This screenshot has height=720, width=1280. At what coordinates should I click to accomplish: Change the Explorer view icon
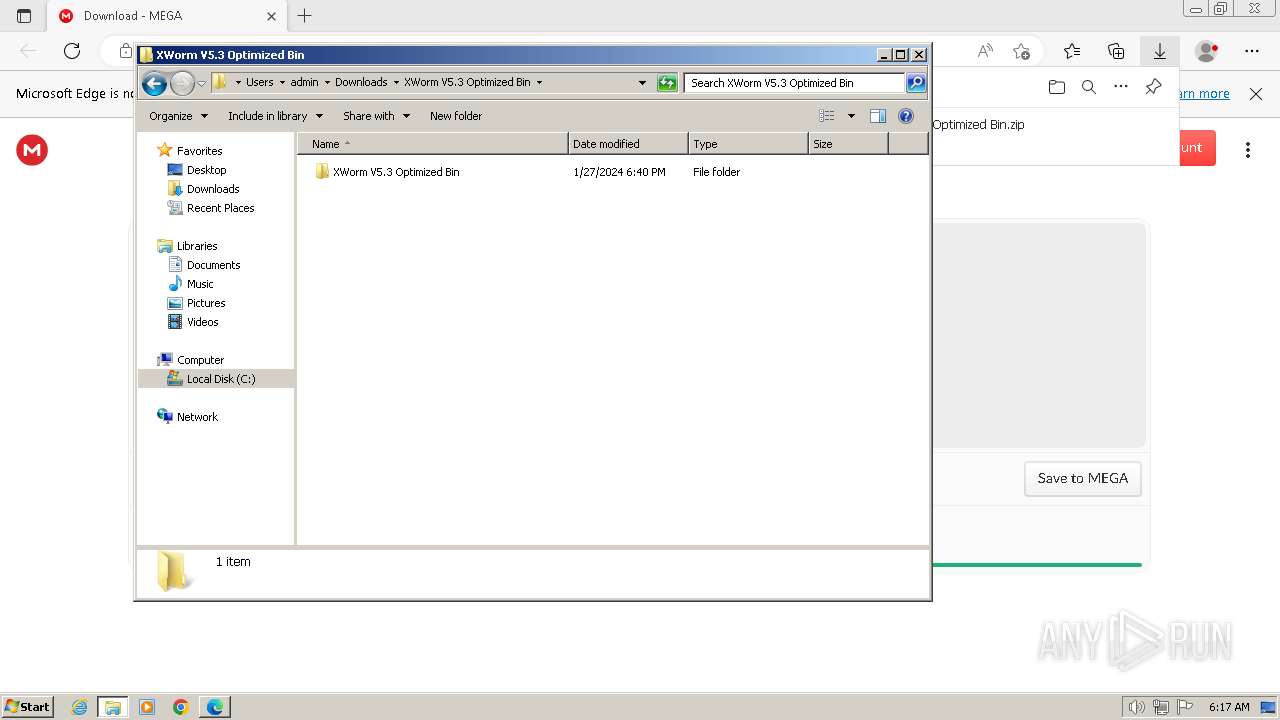827,116
